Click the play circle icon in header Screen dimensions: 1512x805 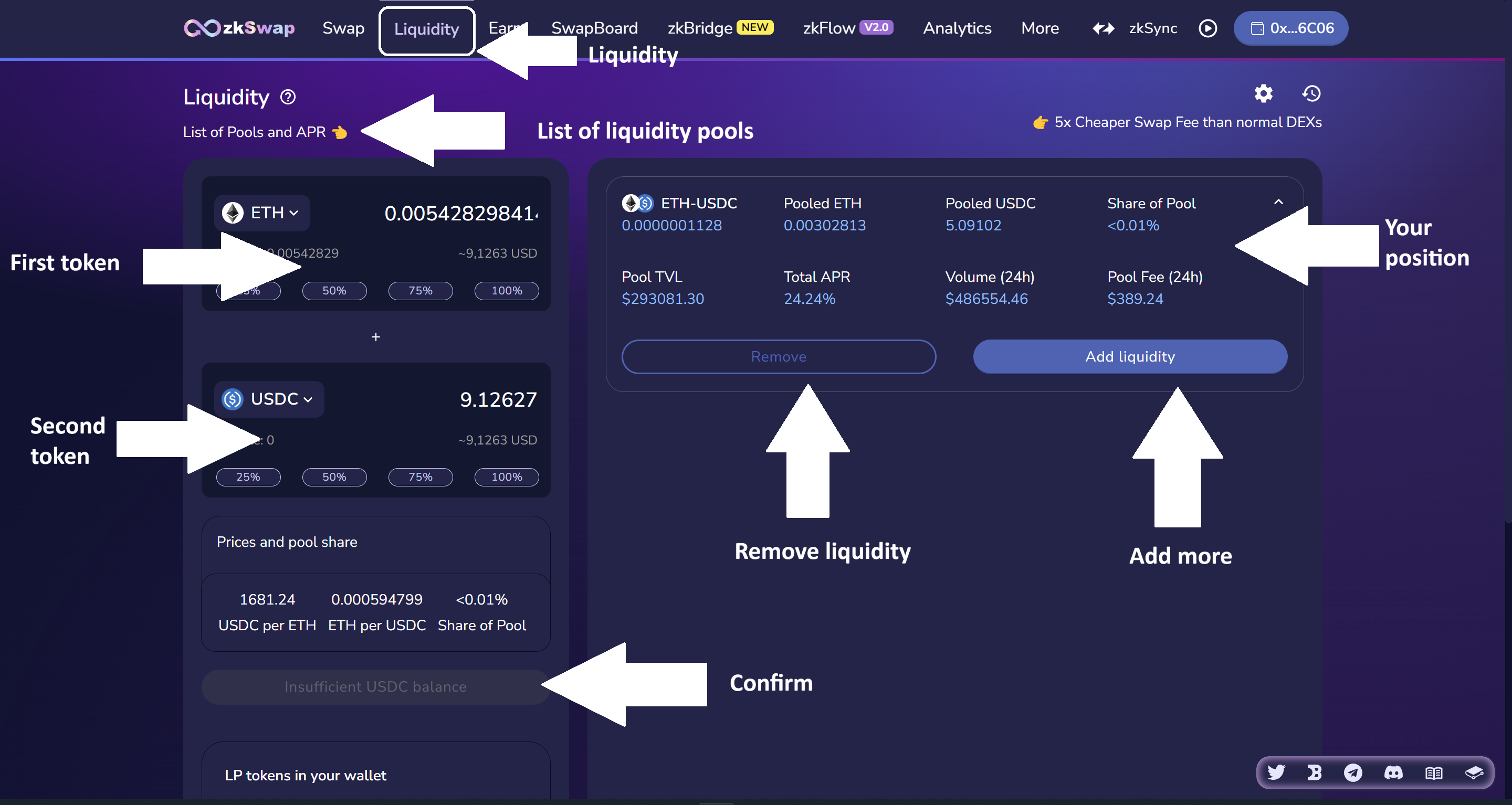pos(1207,28)
